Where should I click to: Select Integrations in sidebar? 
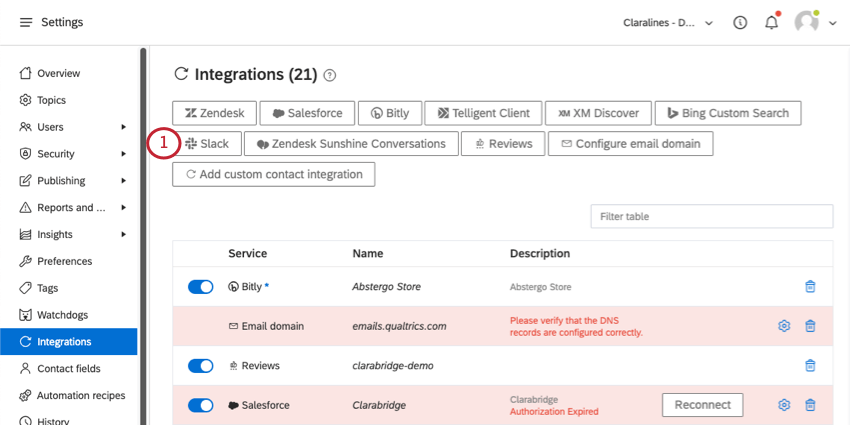point(68,342)
